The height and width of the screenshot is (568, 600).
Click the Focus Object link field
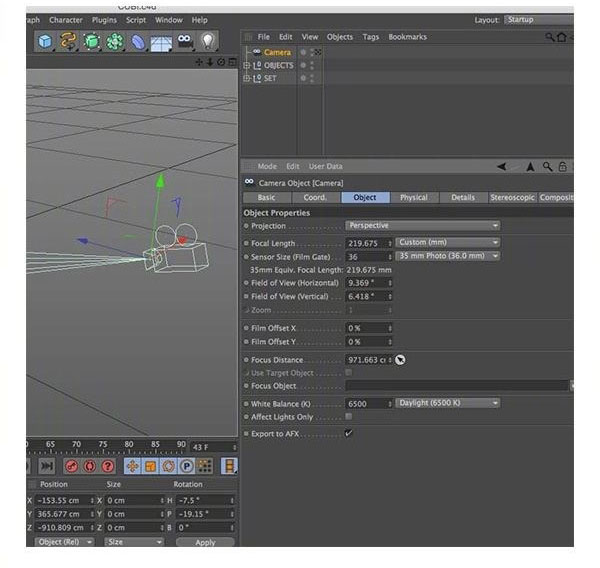pos(457,386)
